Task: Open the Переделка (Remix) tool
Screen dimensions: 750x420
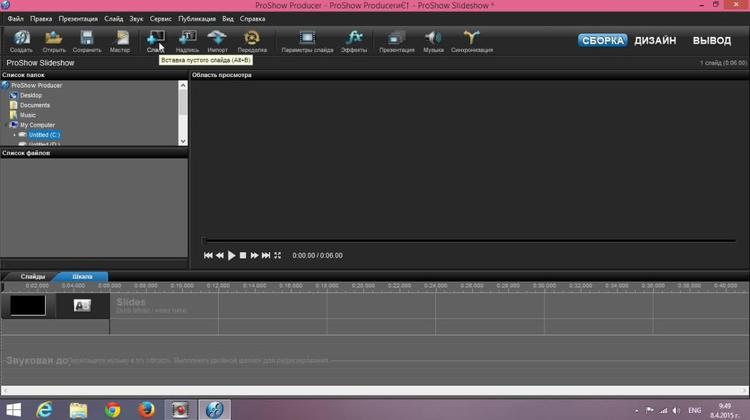Action: [x=252, y=41]
